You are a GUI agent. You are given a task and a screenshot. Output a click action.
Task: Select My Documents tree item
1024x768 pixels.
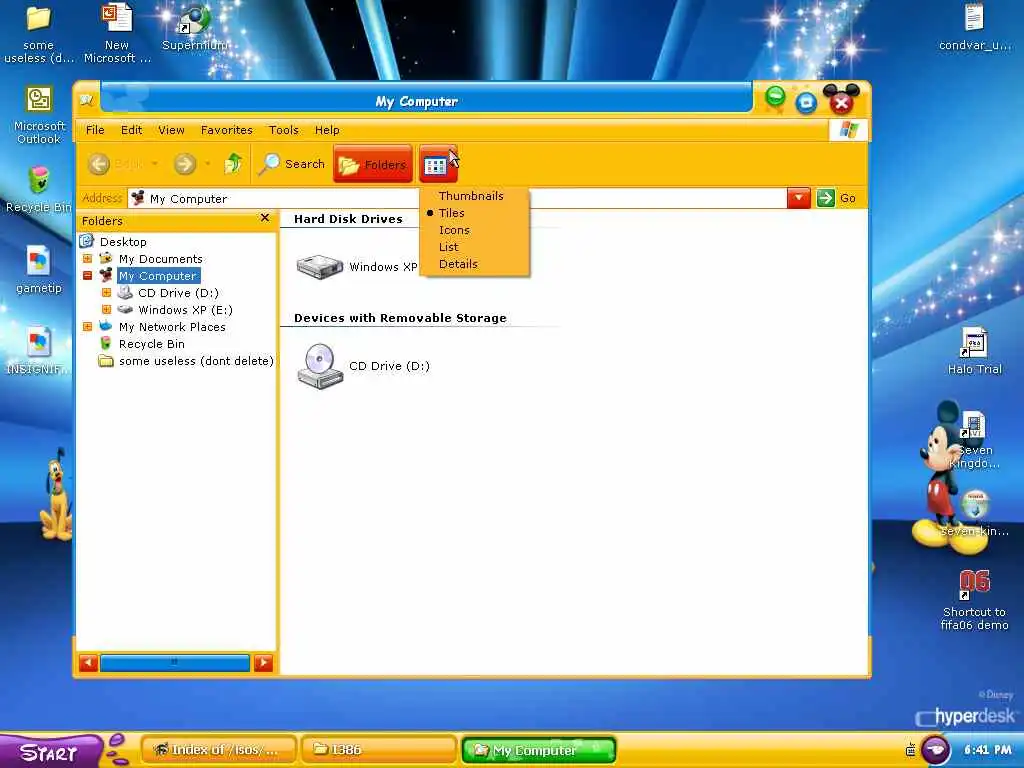[161, 259]
